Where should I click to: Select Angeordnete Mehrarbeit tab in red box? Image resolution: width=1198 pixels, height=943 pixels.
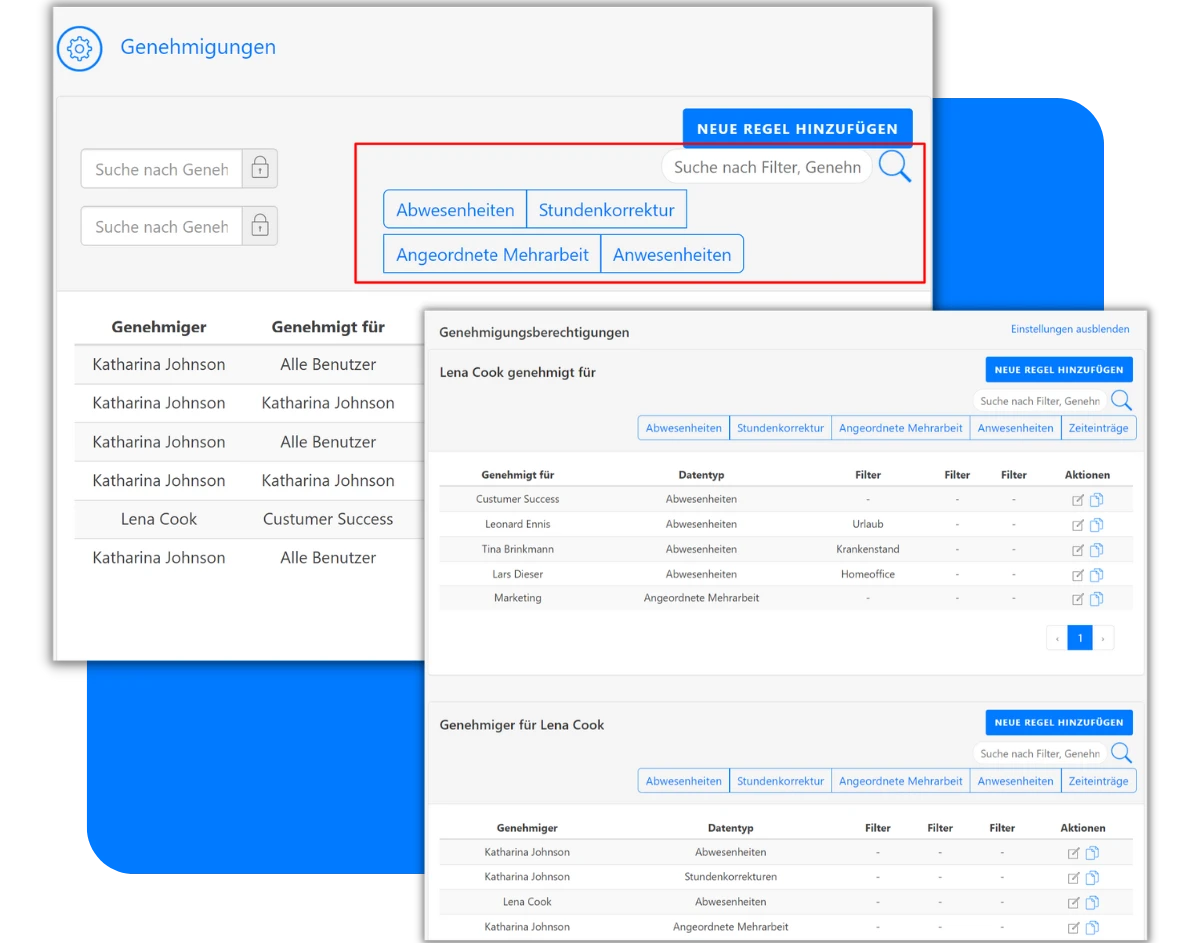(x=492, y=254)
